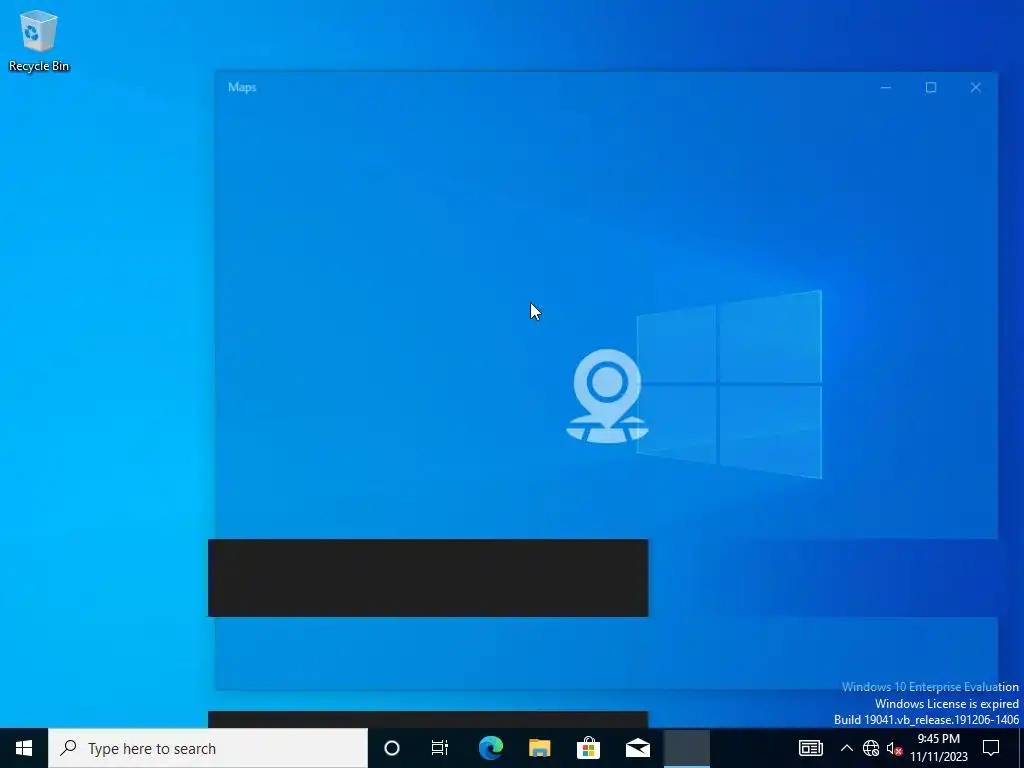This screenshot has width=1024, height=768.
Task: Open News and interests on the taskbar
Action: [x=810, y=748]
